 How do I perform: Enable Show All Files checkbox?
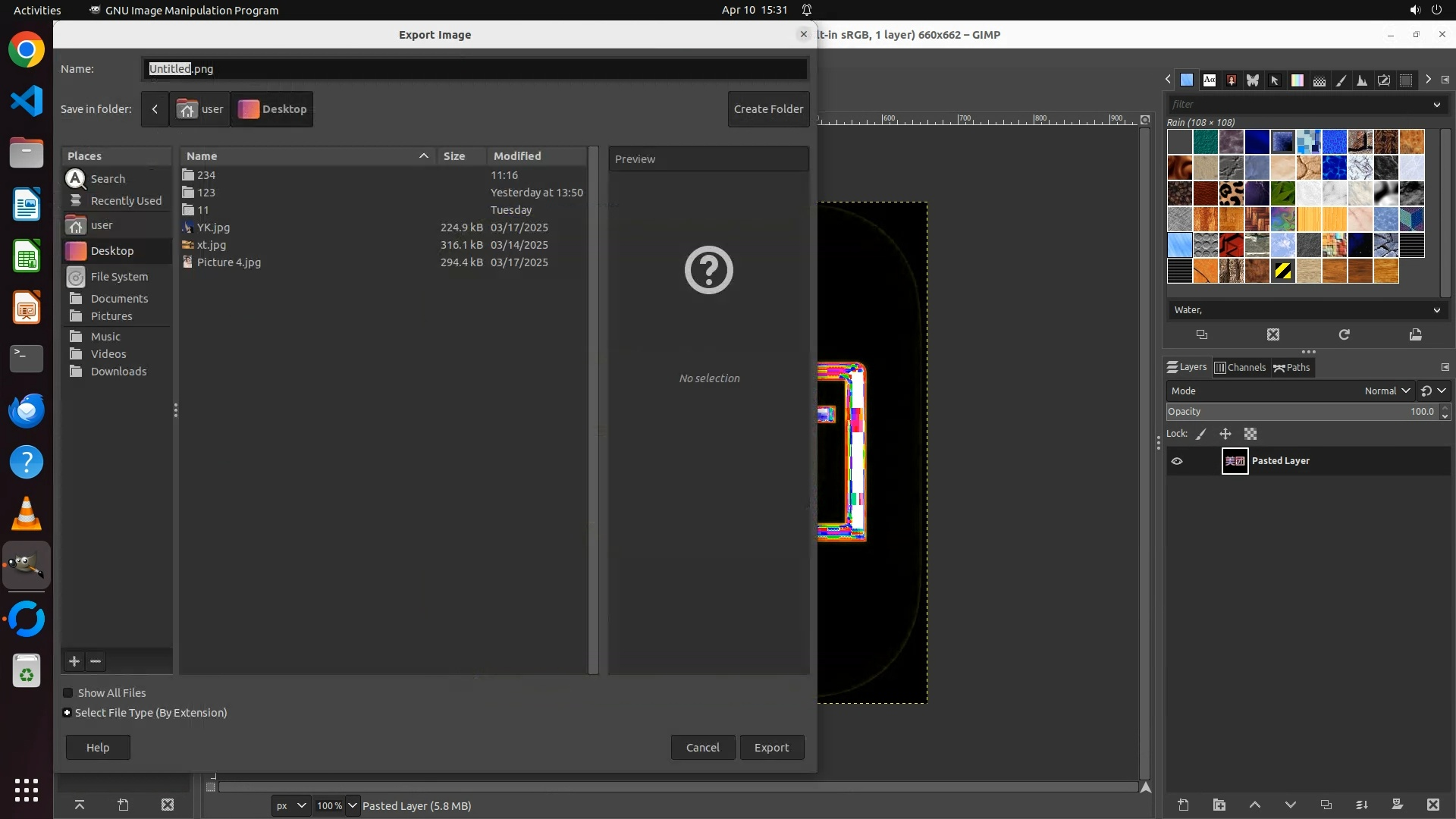[x=68, y=693]
